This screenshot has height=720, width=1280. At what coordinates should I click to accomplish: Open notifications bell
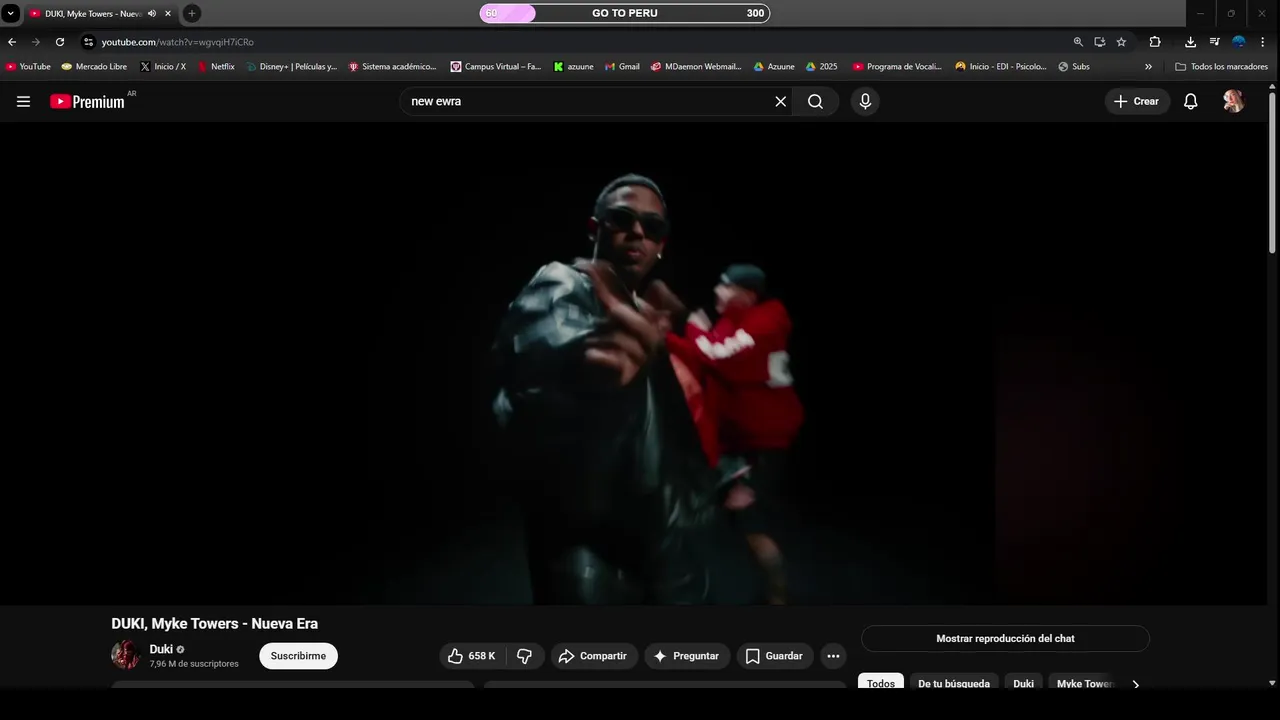click(x=1190, y=101)
